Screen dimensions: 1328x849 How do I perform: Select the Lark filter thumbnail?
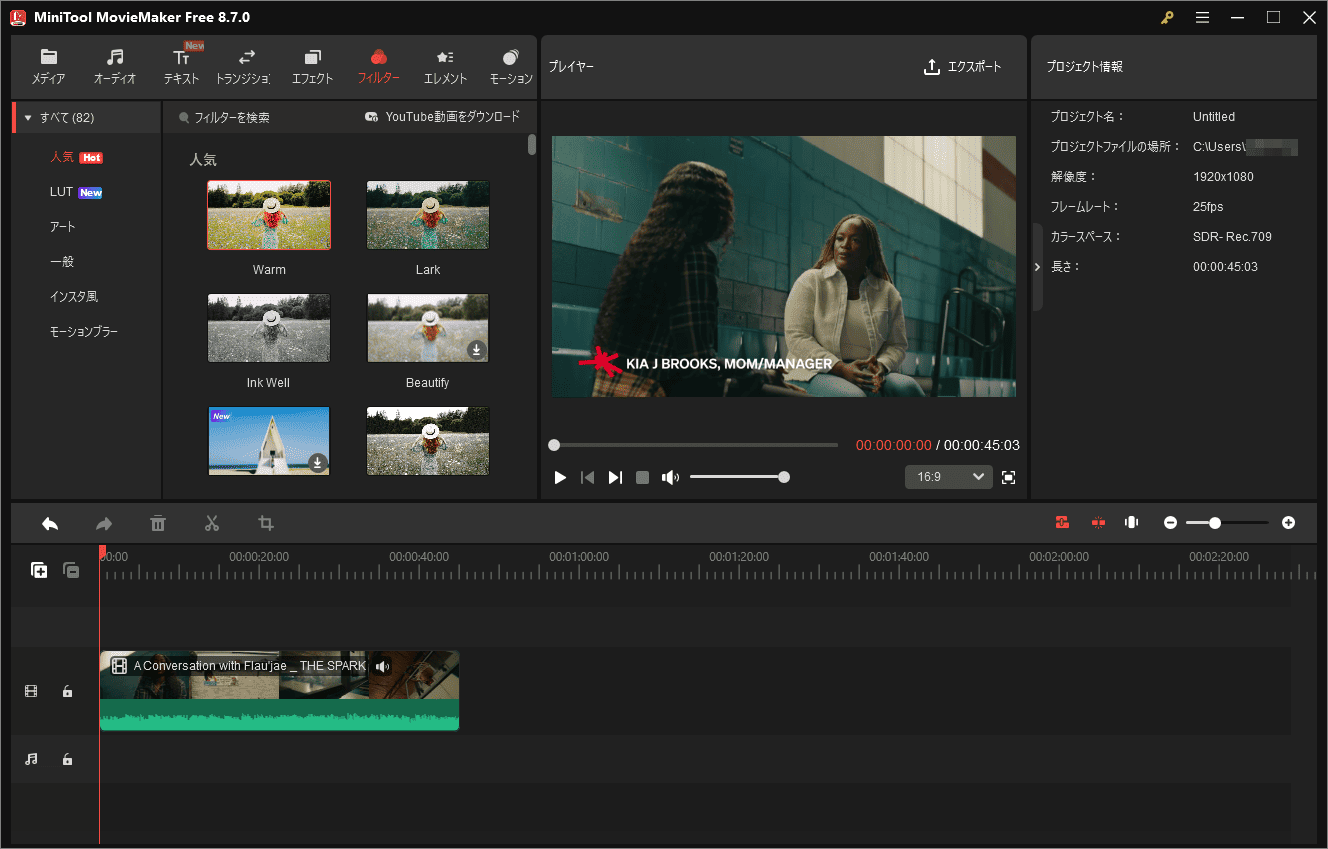[428, 215]
